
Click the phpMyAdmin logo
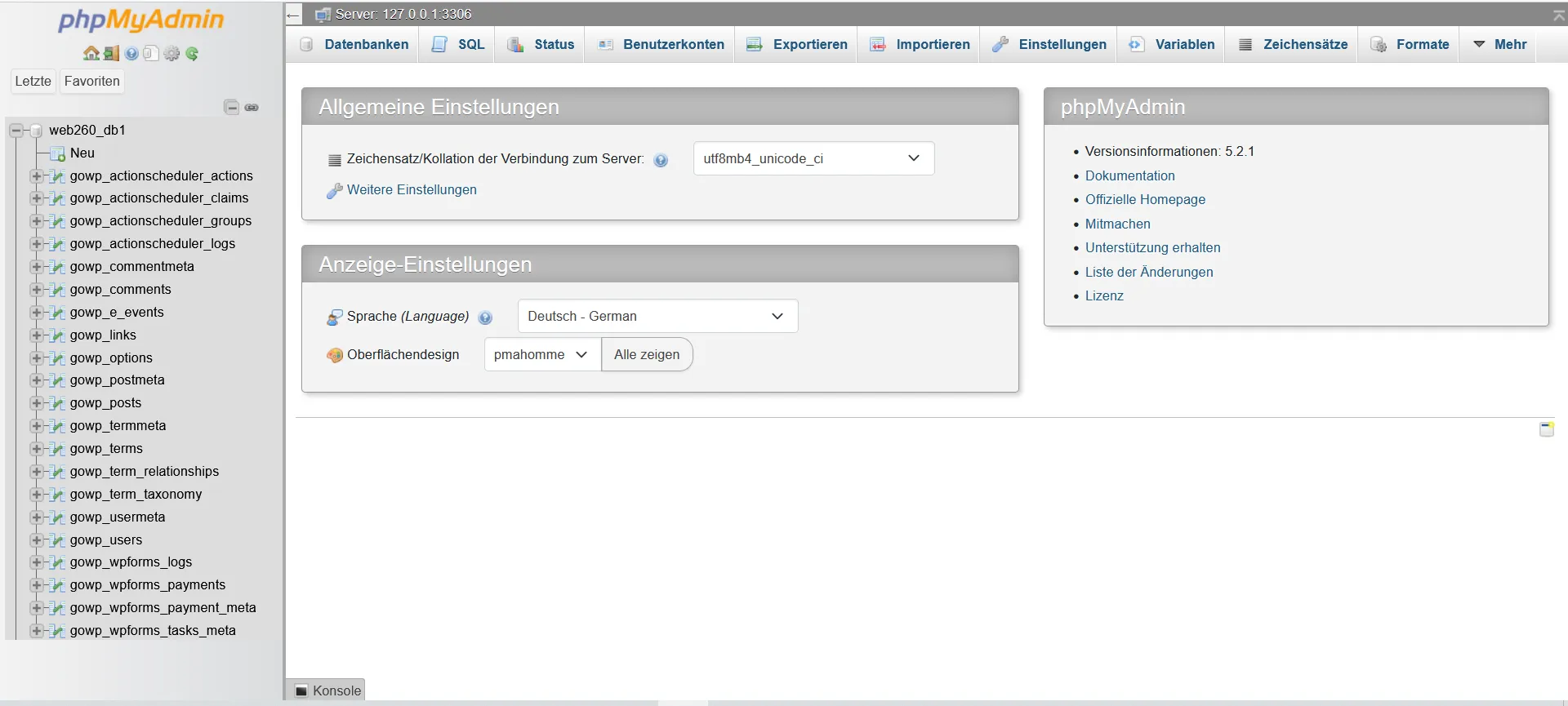click(x=140, y=20)
